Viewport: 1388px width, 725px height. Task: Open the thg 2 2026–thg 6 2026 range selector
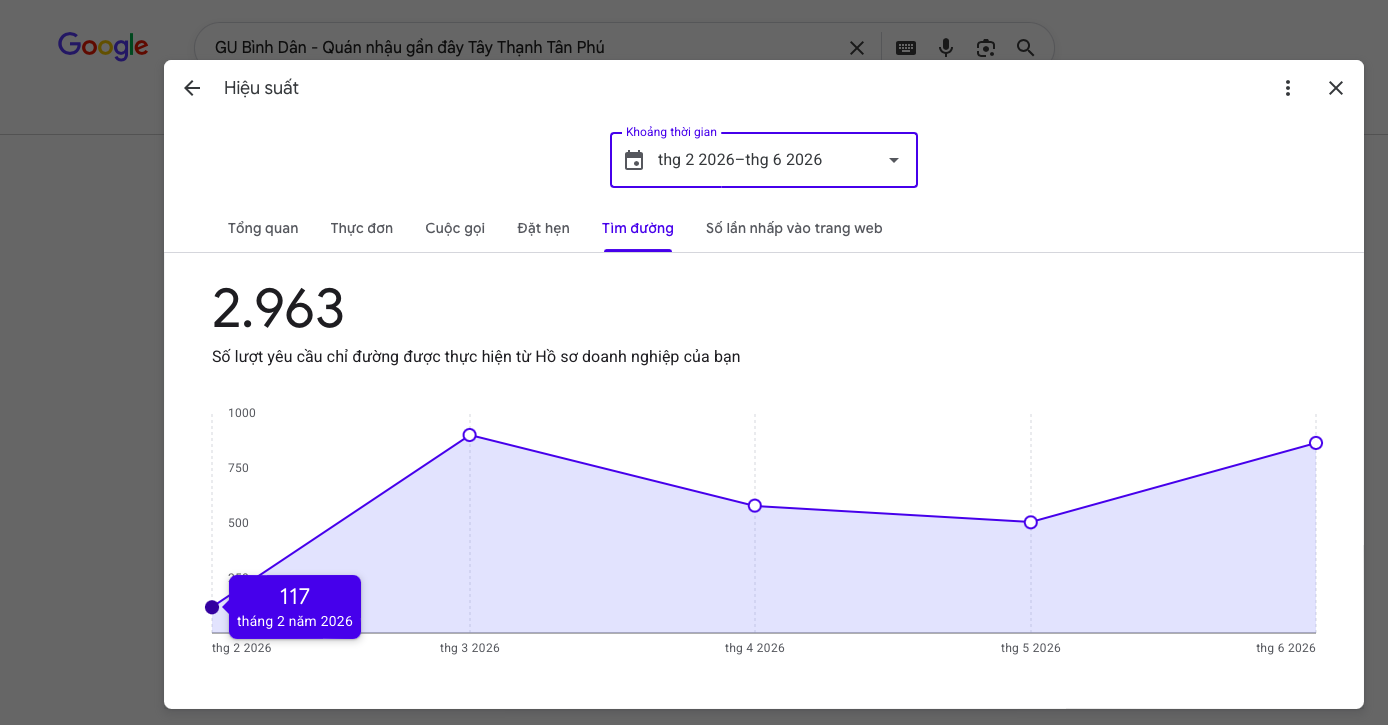click(764, 160)
